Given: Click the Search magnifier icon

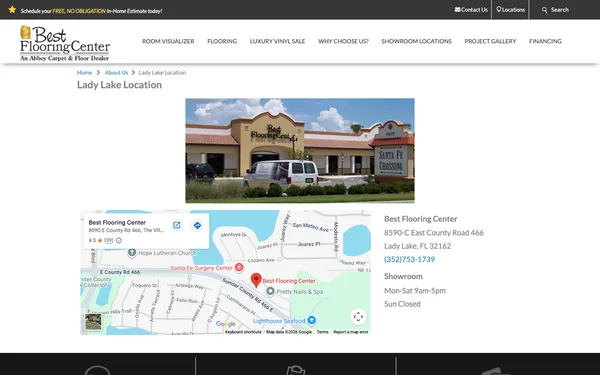Looking at the screenshot, I should pos(545,10).
